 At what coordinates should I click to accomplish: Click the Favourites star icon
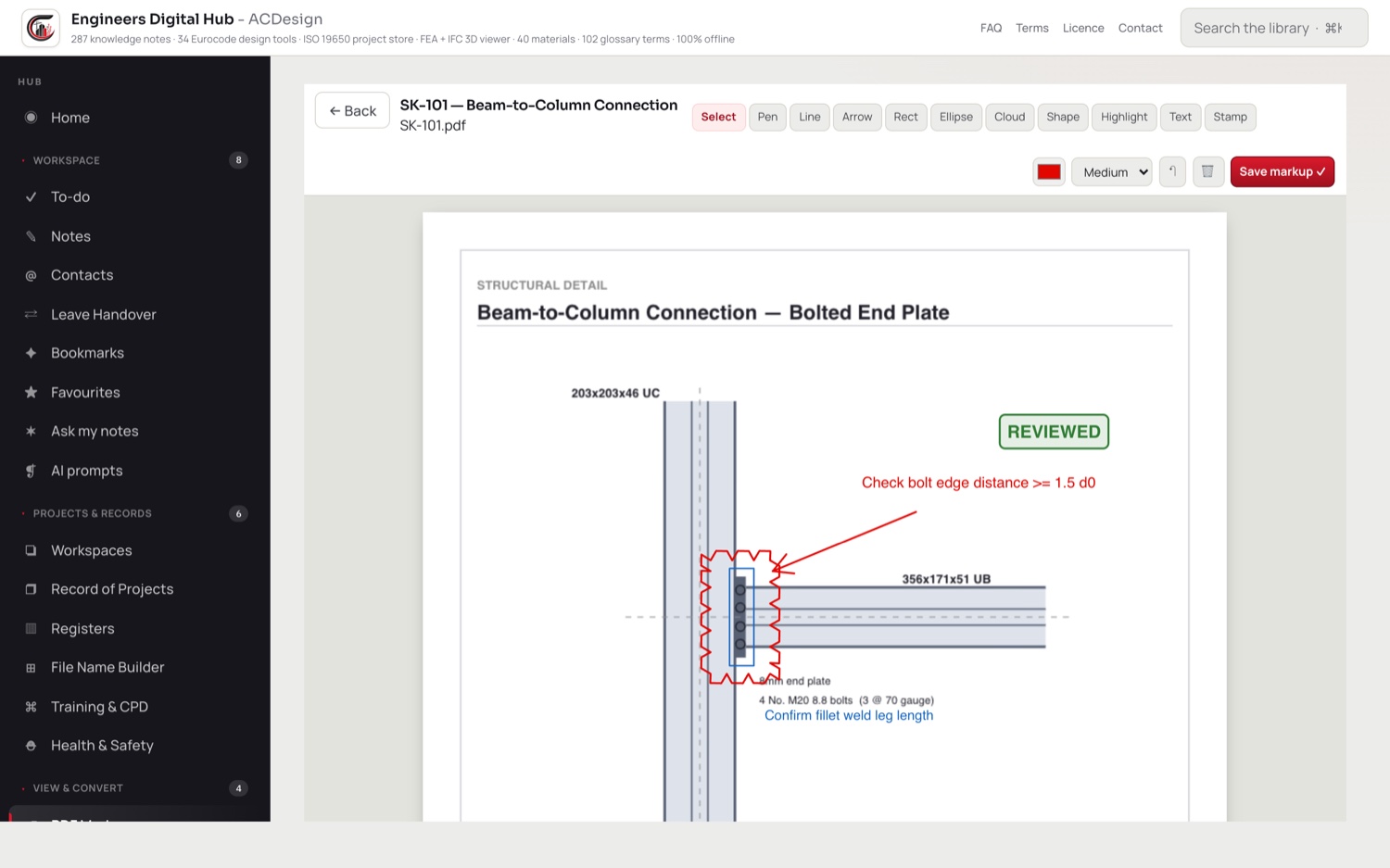31,392
